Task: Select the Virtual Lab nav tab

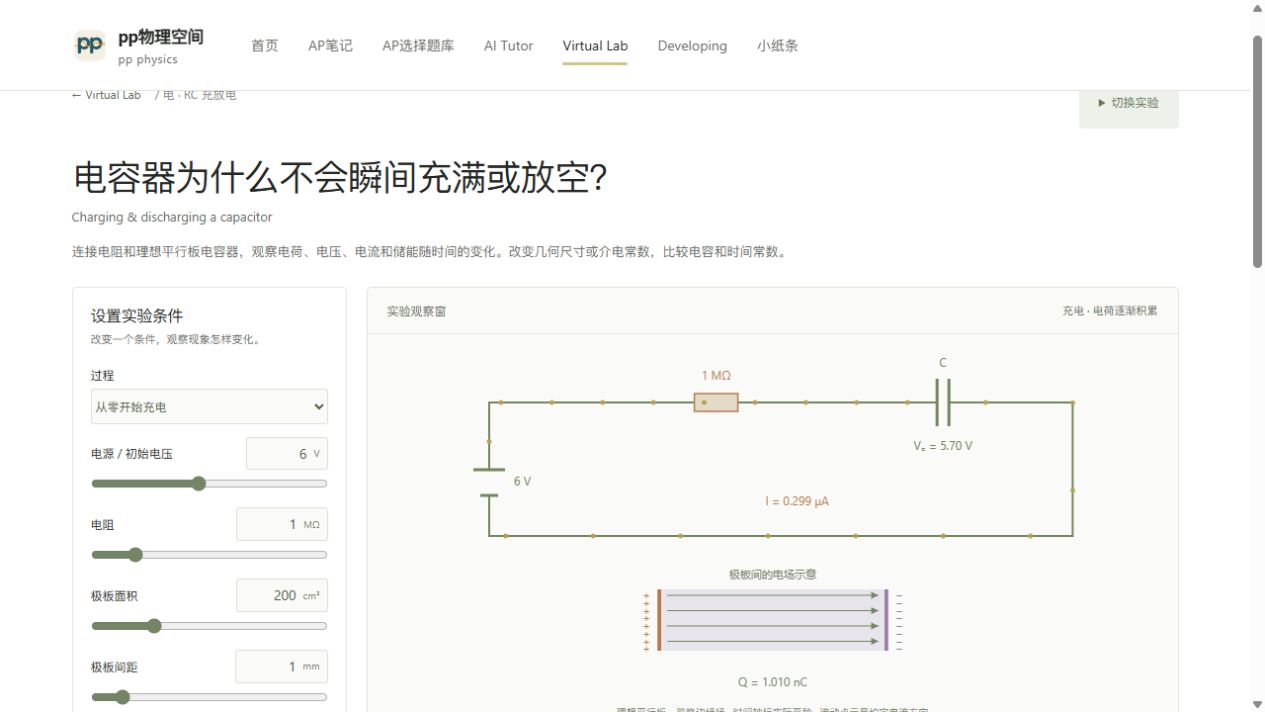Action: click(595, 46)
